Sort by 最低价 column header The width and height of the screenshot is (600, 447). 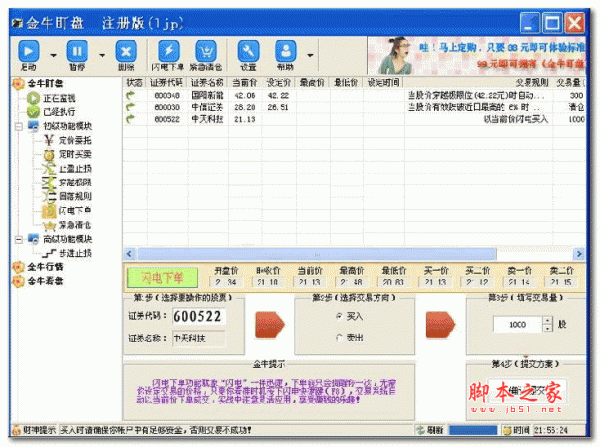click(x=347, y=83)
